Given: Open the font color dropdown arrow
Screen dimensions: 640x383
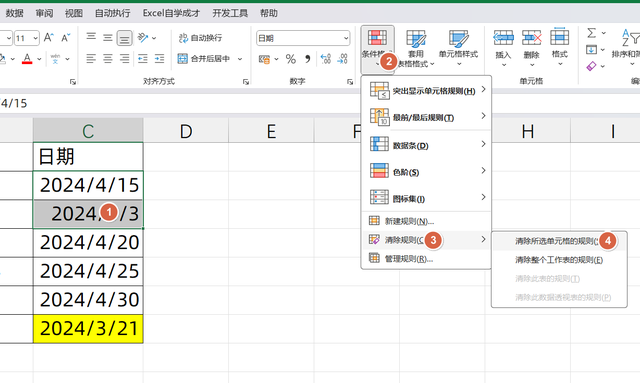Looking at the screenshot, I should tap(39, 59).
